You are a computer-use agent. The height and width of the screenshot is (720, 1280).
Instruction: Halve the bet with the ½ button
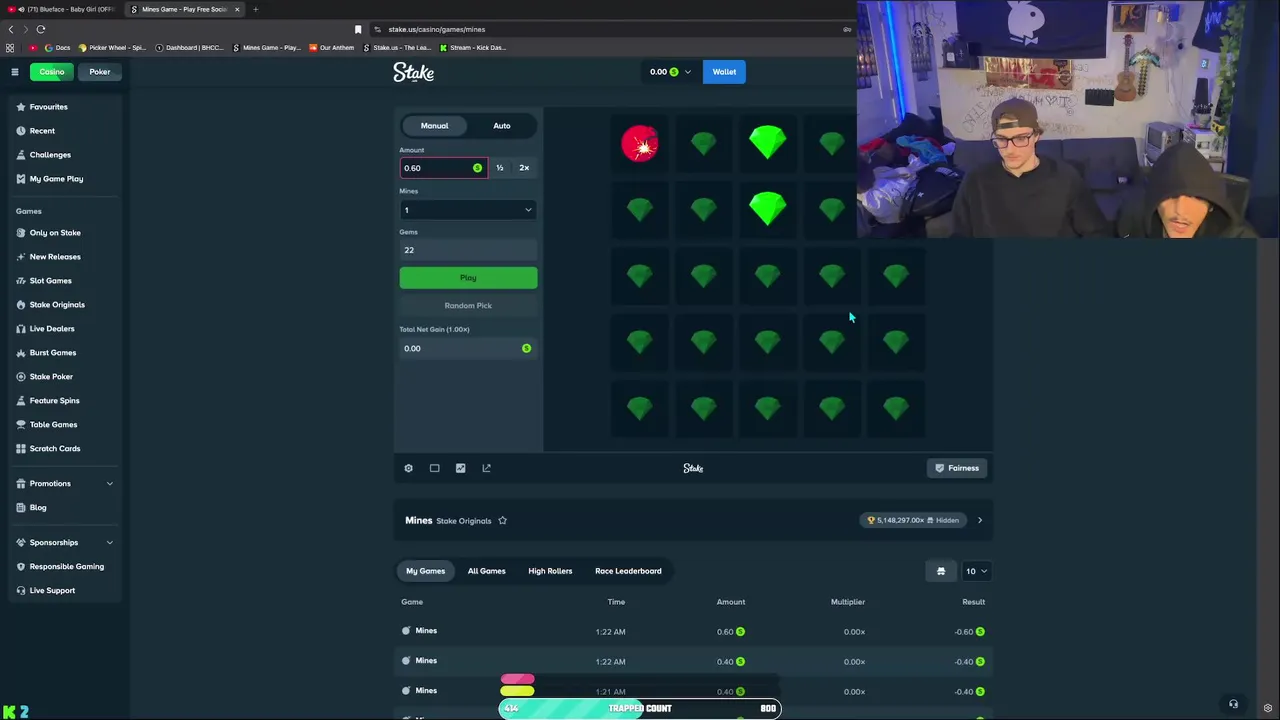(x=499, y=168)
